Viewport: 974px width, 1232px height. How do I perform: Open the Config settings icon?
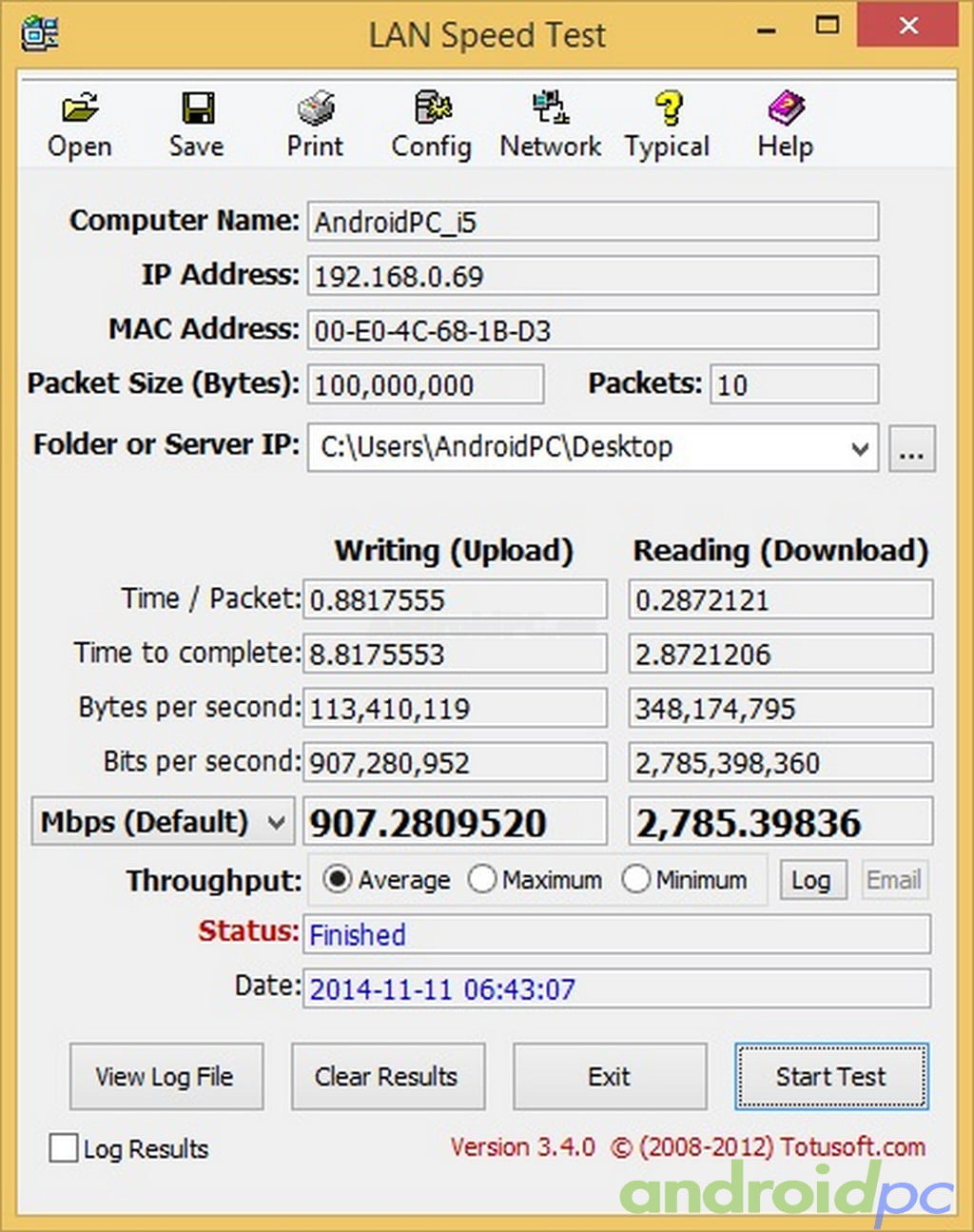[x=433, y=108]
